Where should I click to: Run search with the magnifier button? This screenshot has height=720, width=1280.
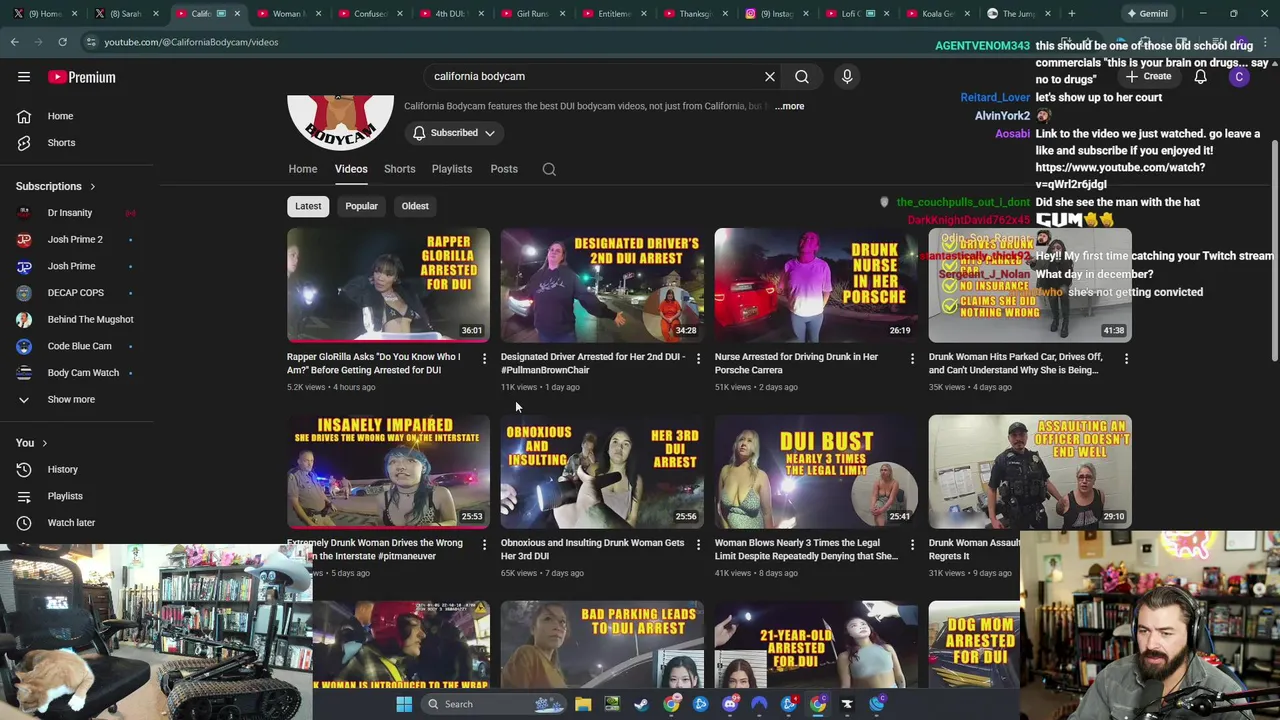[x=802, y=76]
